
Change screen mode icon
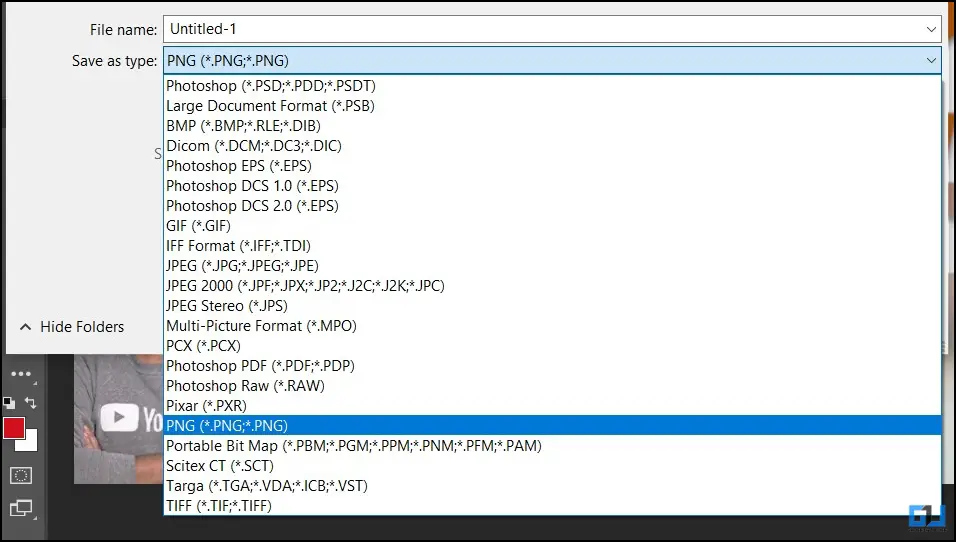(x=21, y=508)
